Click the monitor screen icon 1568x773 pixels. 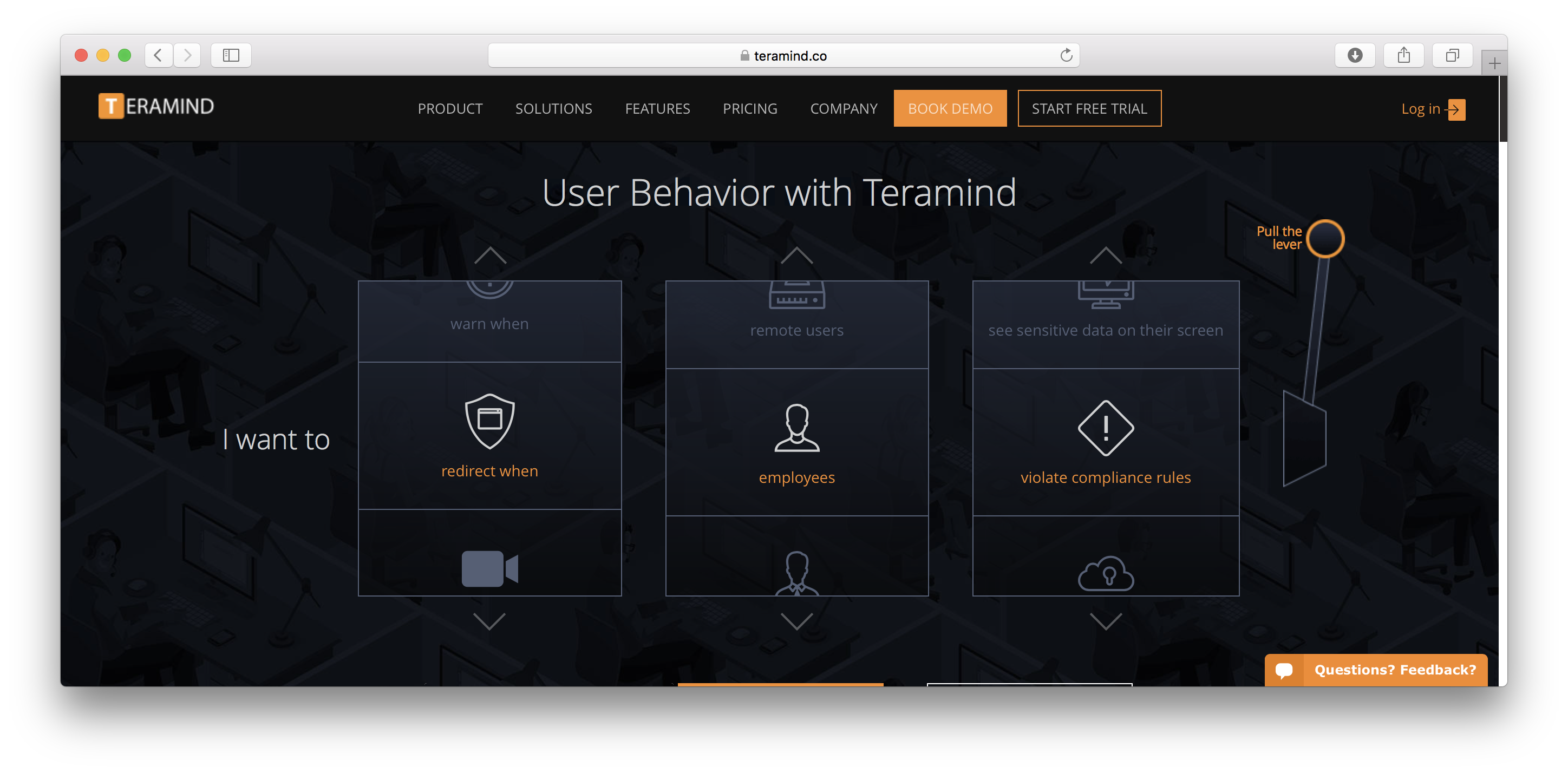tap(1106, 294)
